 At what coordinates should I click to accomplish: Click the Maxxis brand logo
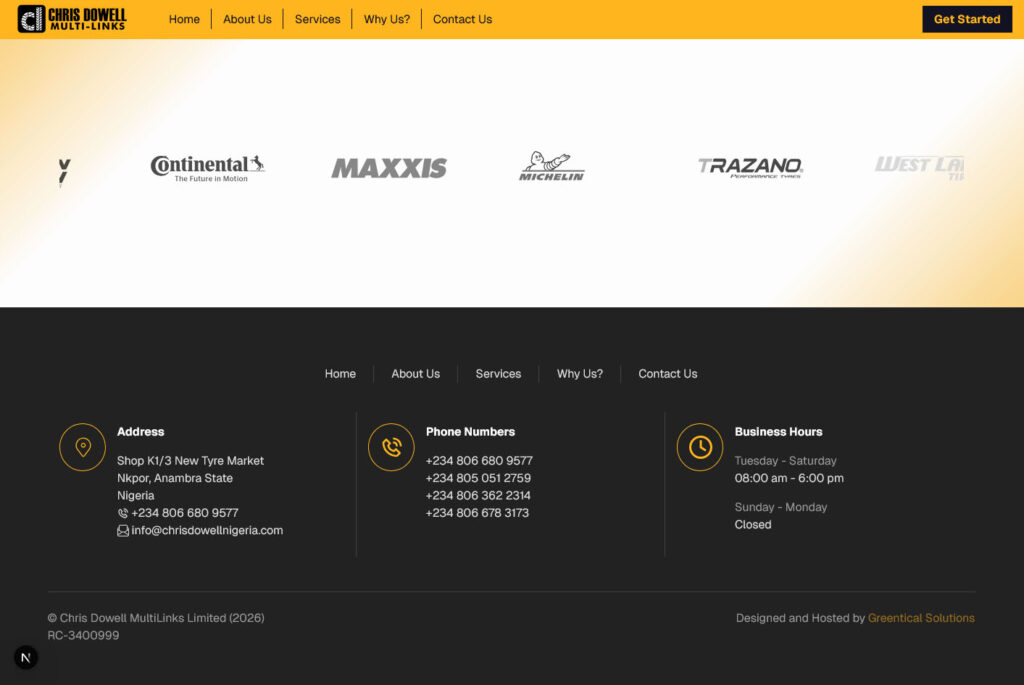[389, 168]
